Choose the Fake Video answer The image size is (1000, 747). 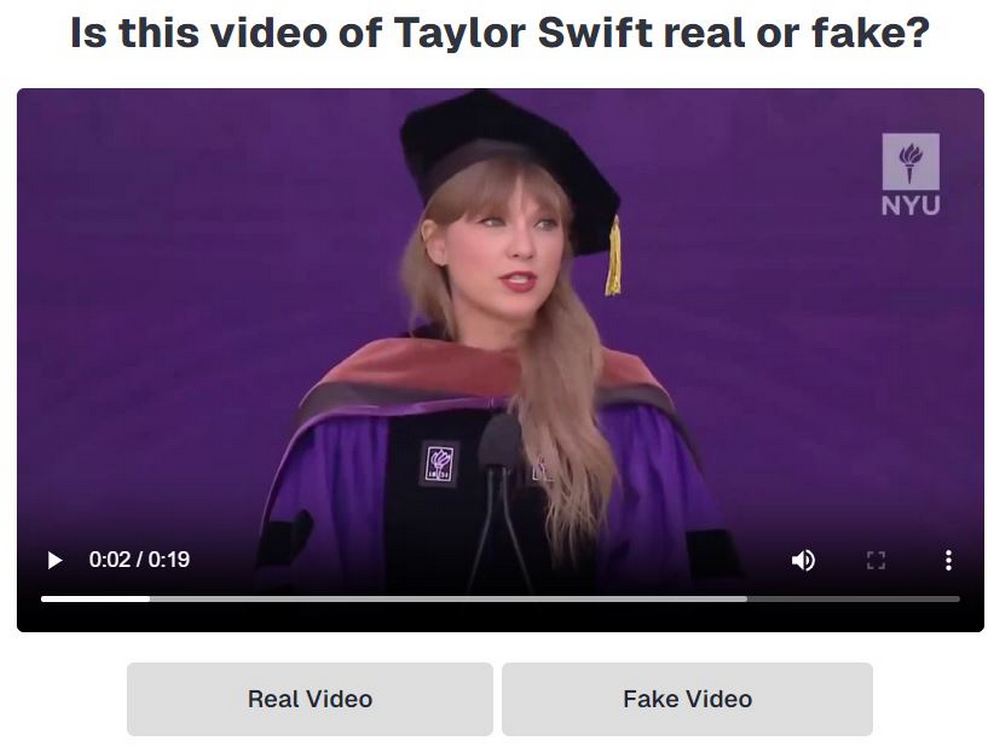click(688, 699)
